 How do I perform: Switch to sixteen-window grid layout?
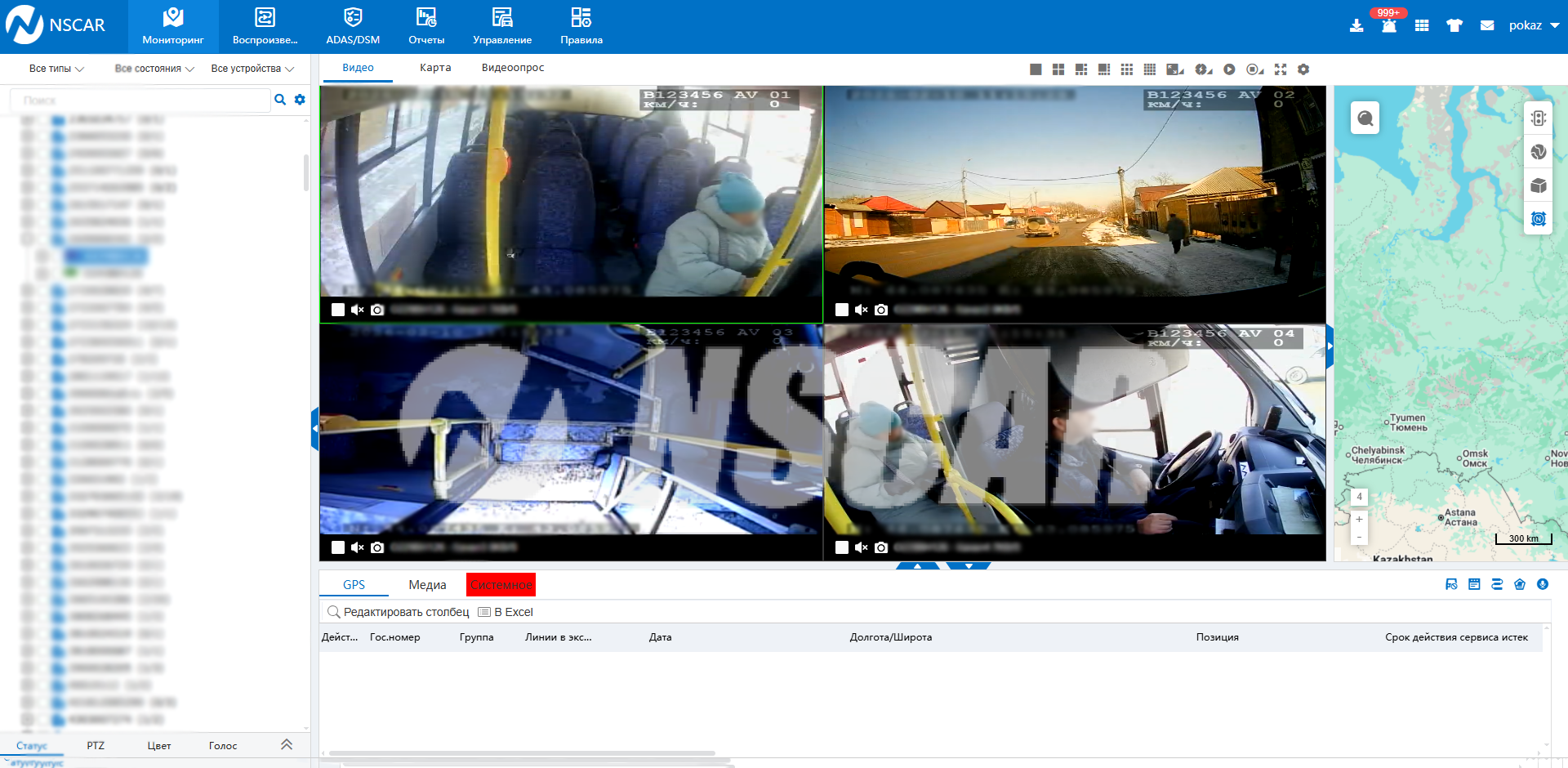click(x=1150, y=69)
